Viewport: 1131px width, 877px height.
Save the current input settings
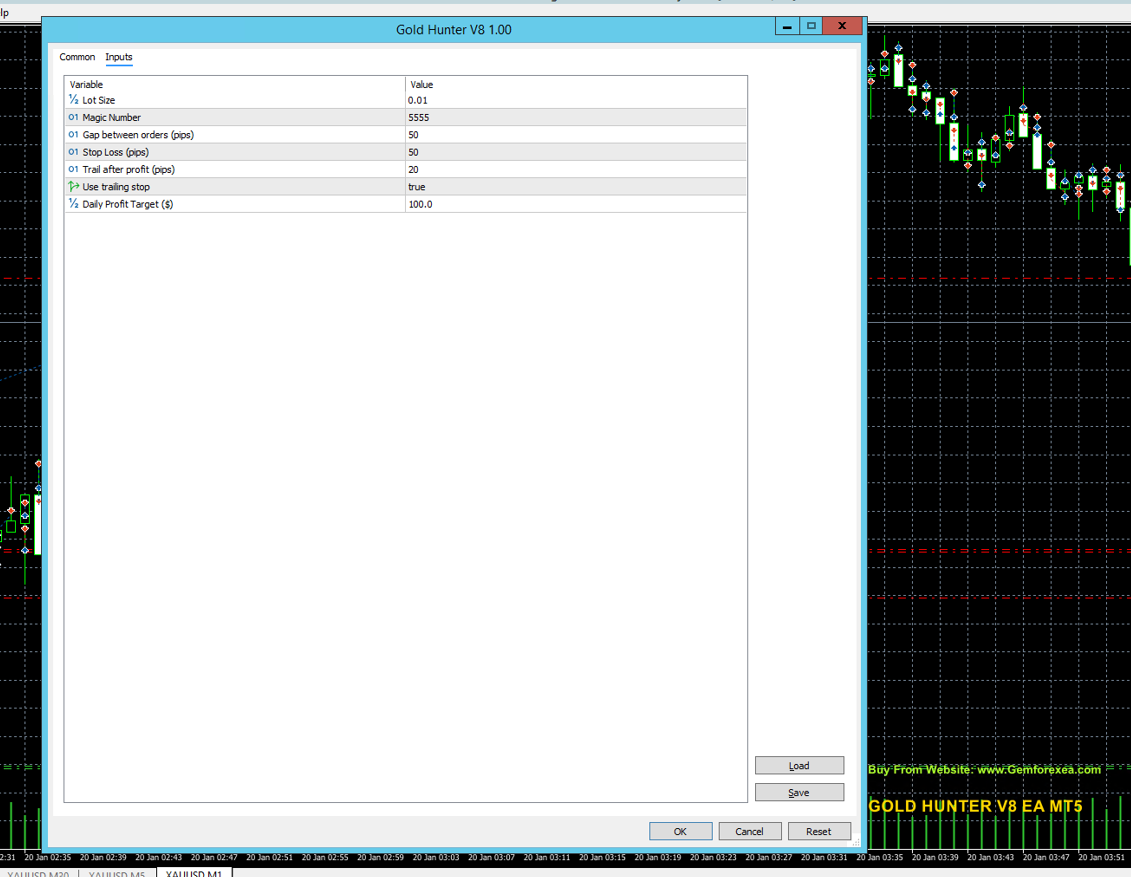[x=799, y=792]
